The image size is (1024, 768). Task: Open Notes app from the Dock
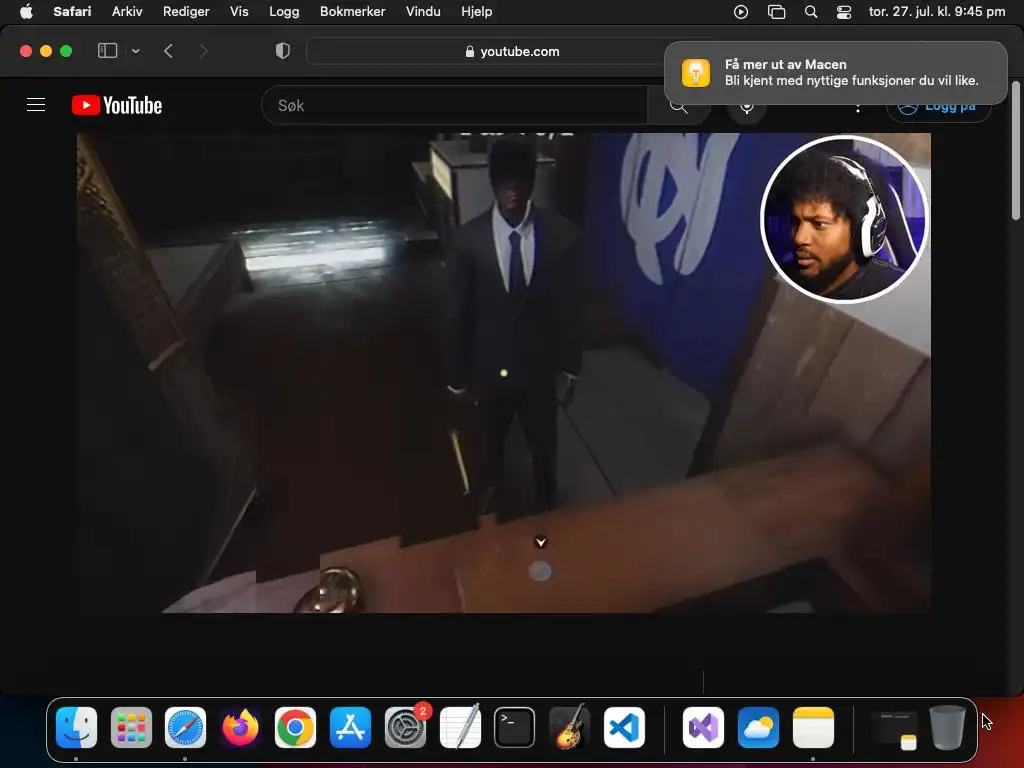tap(813, 727)
